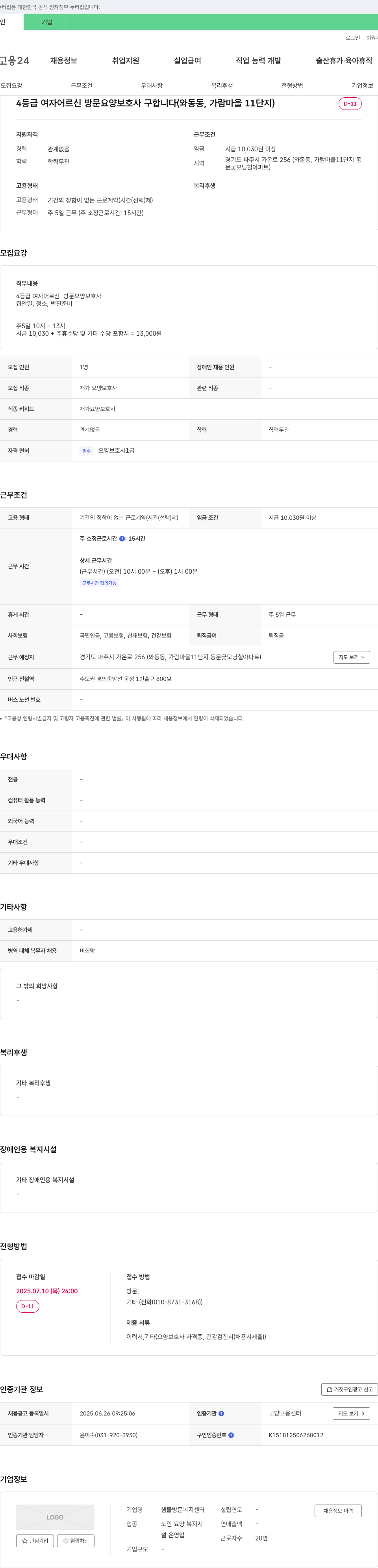Open the 출산휴가·육아휴직 menu

coord(344,61)
